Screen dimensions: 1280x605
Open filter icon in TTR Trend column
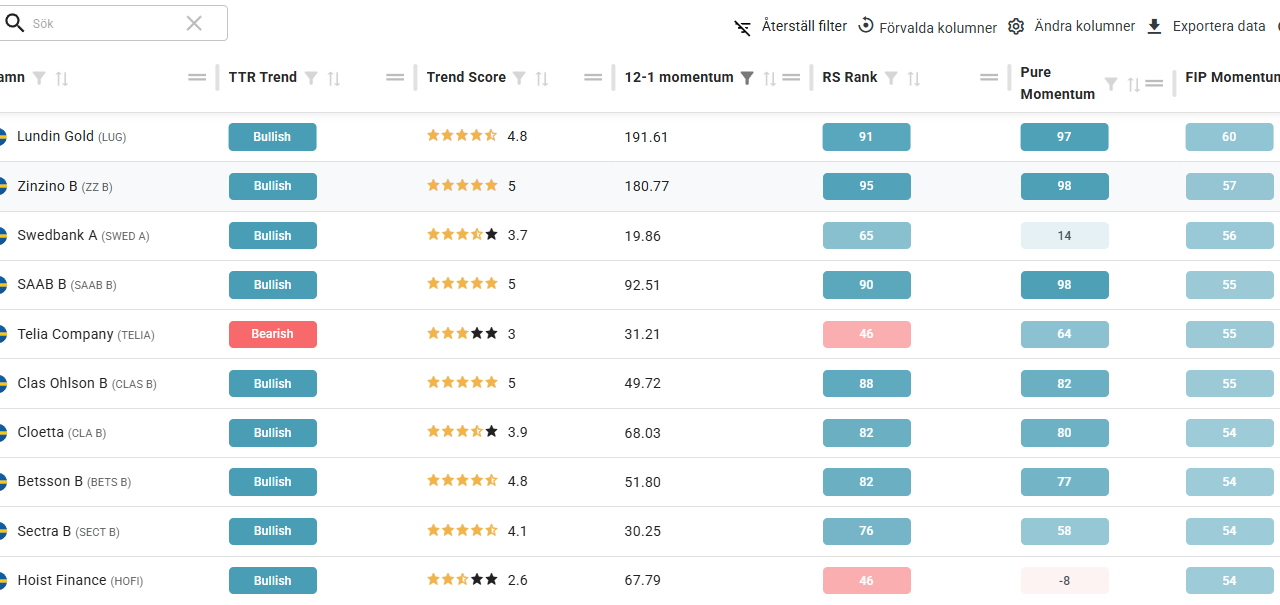[311, 78]
